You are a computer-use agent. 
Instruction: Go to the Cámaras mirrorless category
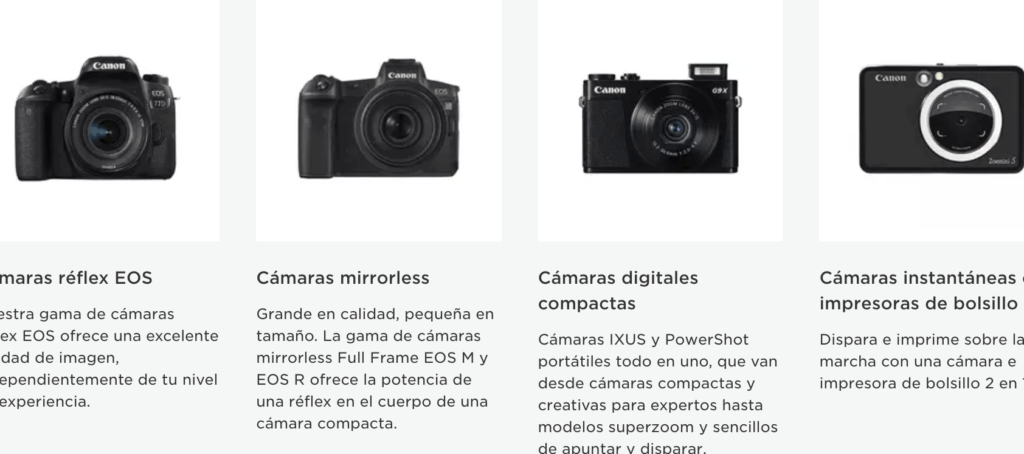tap(343, 278)
